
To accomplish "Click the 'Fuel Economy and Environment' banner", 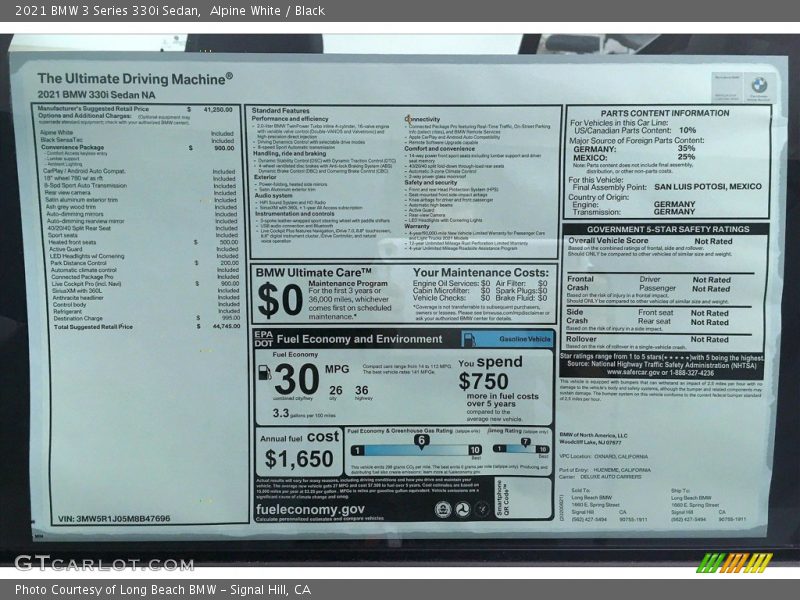I will (359, 339).
